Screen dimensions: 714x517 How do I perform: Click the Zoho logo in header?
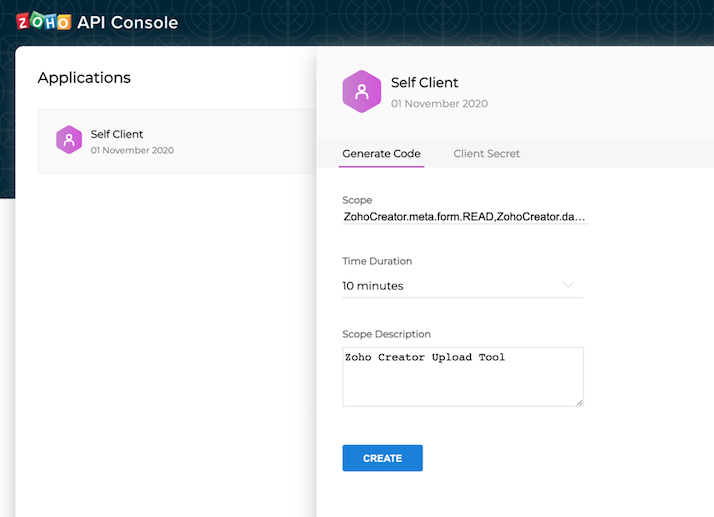click(x=44, y=21)
